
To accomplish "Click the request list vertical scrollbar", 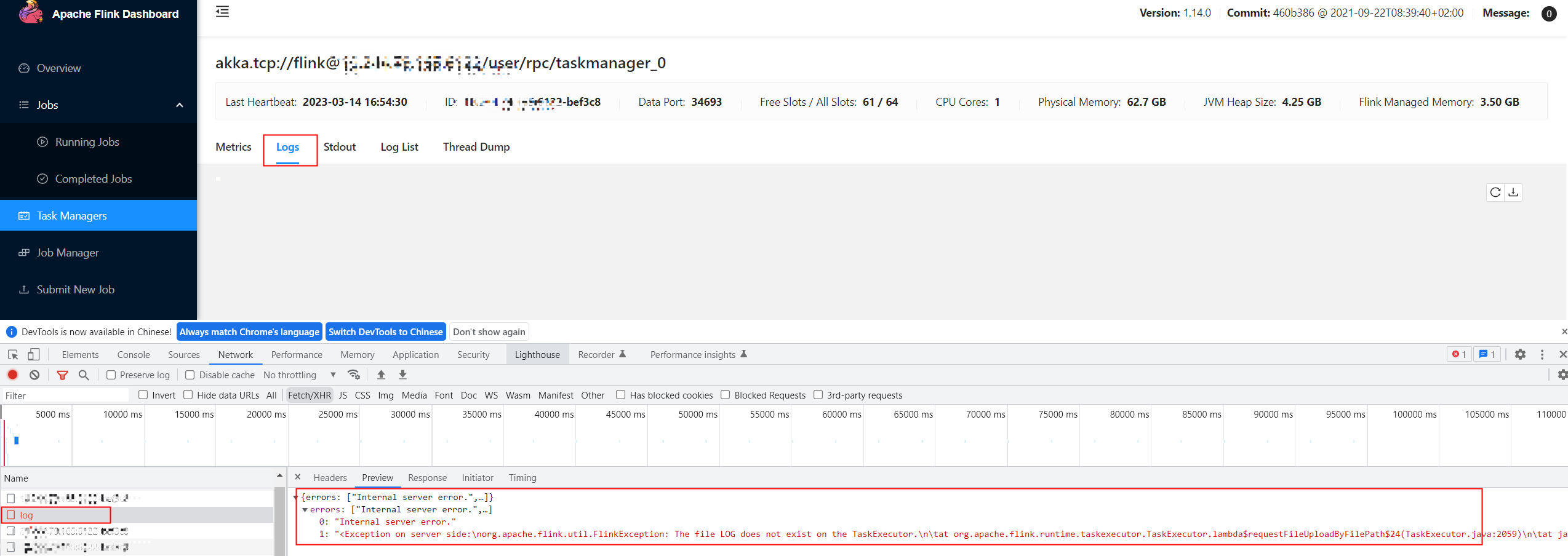I will (x=279, y=522).
